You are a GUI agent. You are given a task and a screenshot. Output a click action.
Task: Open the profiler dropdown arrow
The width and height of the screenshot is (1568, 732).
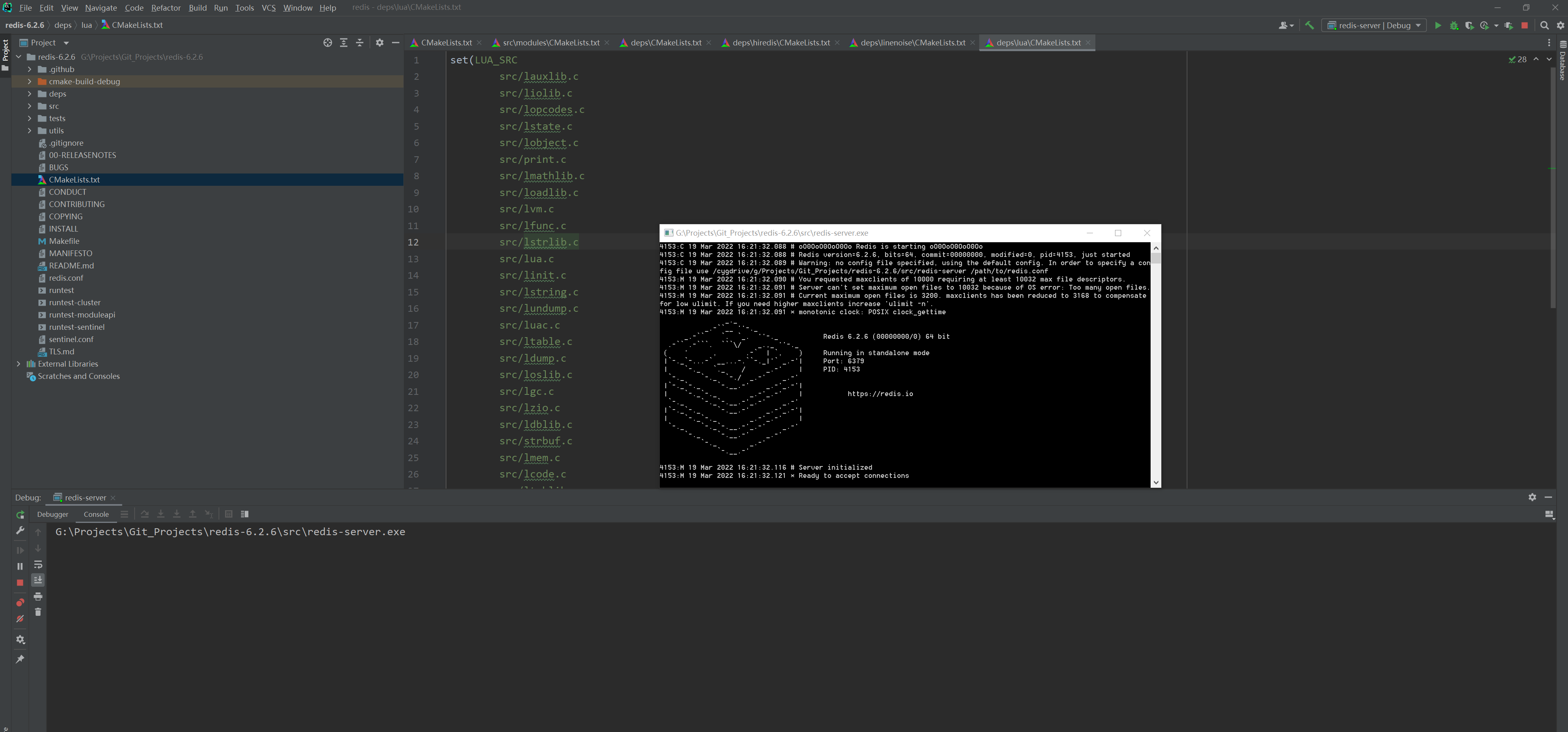(1496, 25)
